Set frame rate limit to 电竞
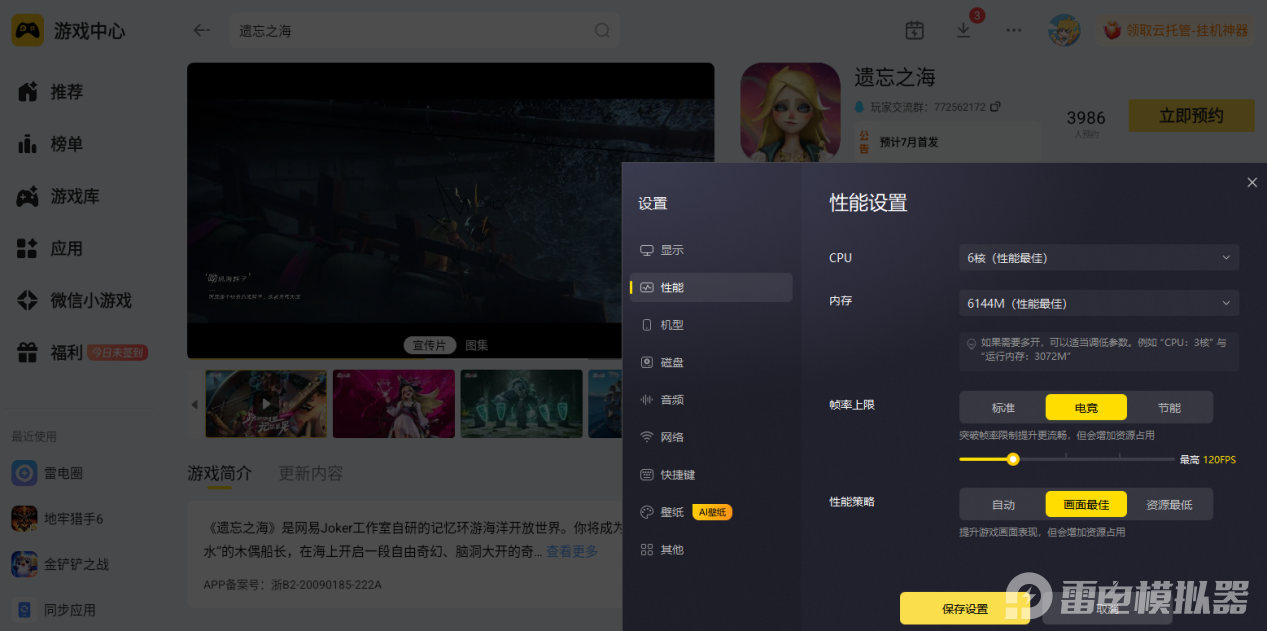 point(1086,408)
